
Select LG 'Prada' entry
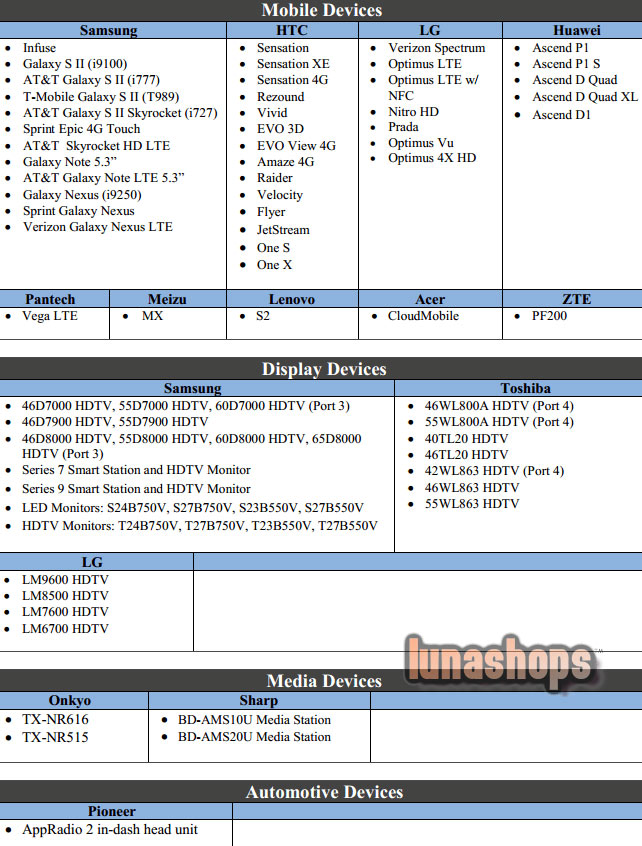403,127
